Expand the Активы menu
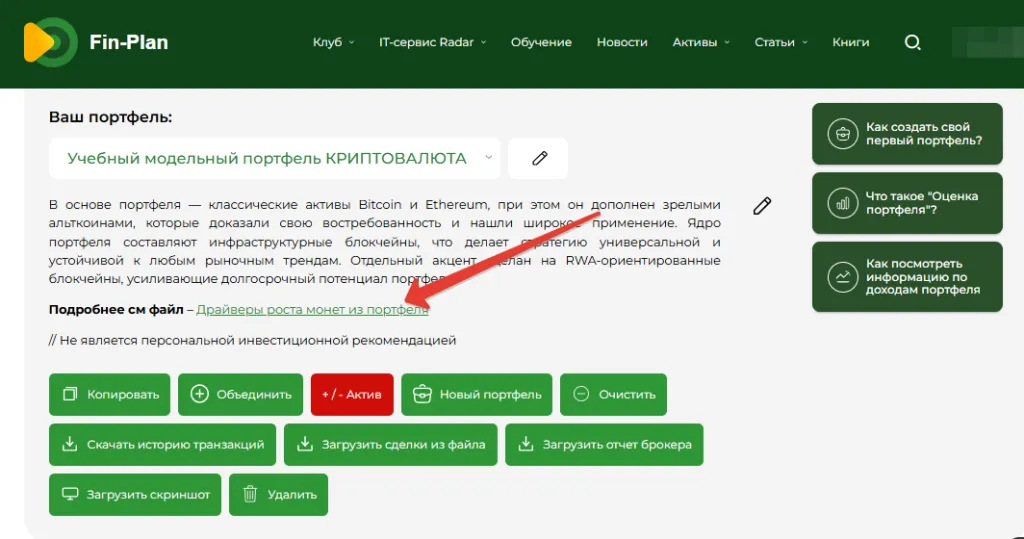This screenshot has height=539, width=1024. 700,42
